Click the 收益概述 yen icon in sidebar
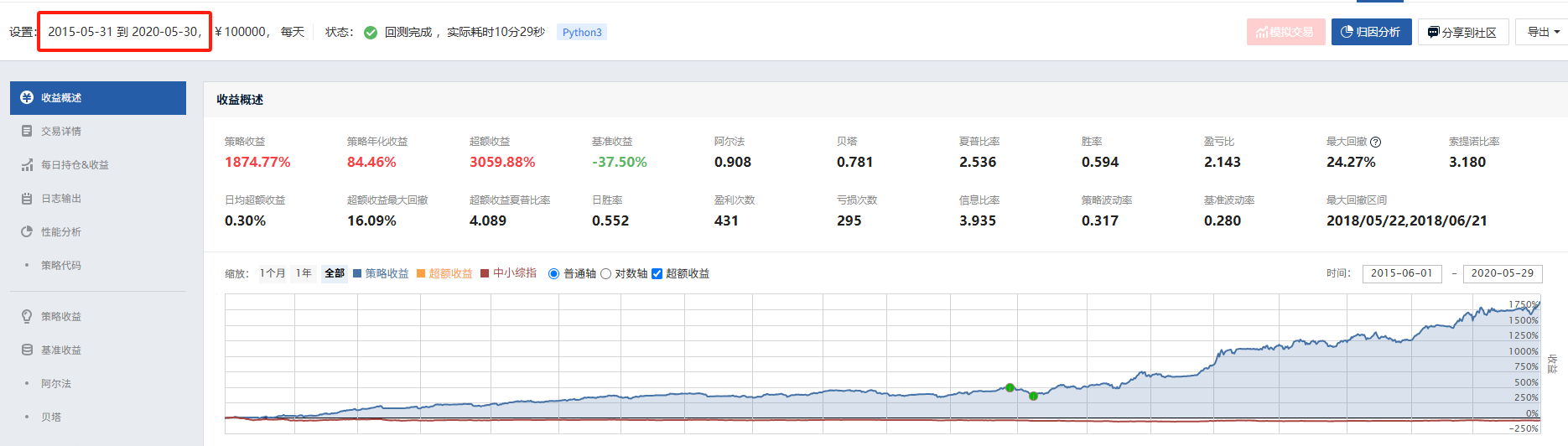 click(x=27, y=97)
